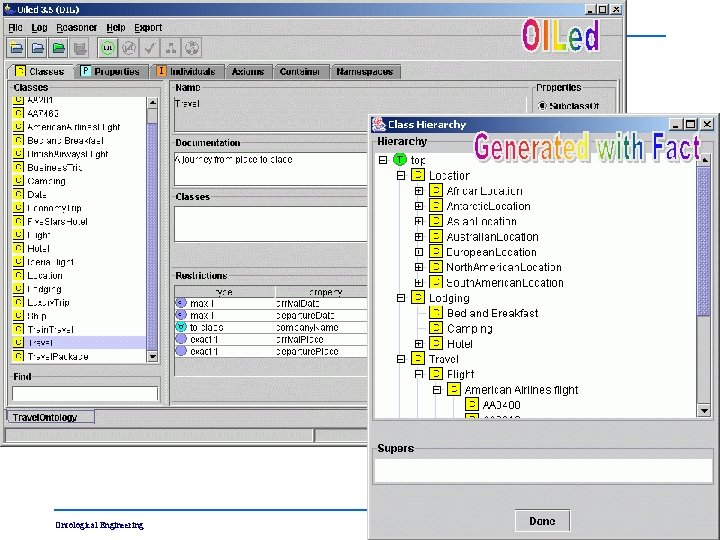720x540 pixels.
Task: Click the class icon next to FiveStarsHotel
Action: (18, 221)
